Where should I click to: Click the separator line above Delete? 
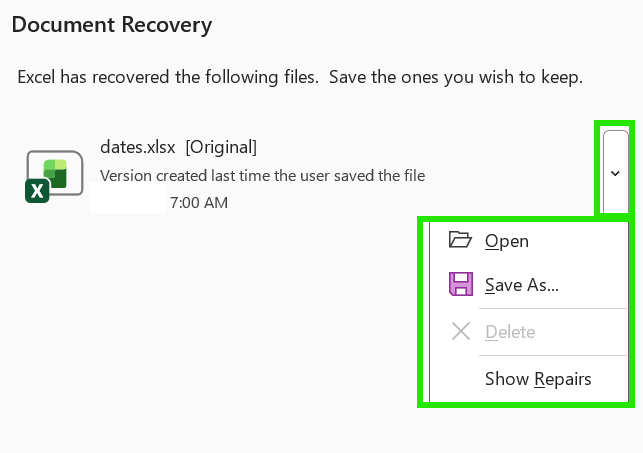553,309
